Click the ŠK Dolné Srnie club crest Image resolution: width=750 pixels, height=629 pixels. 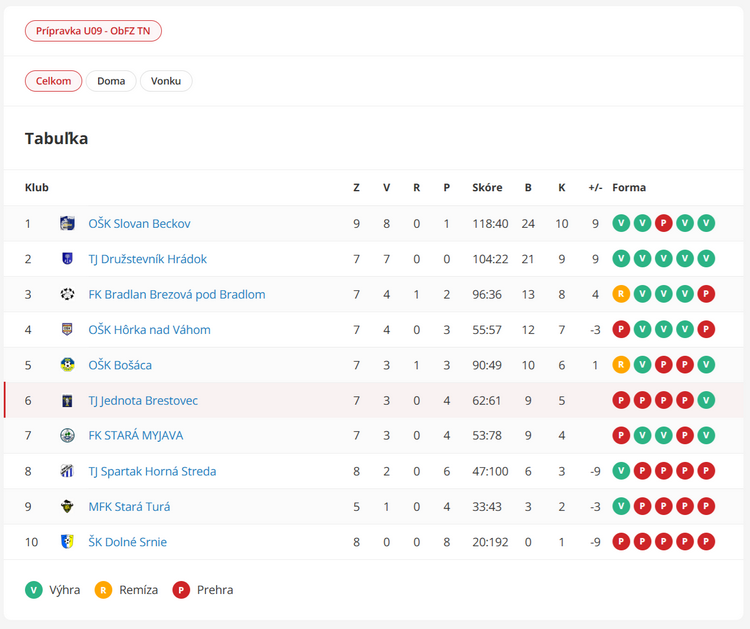coord(67,542)
